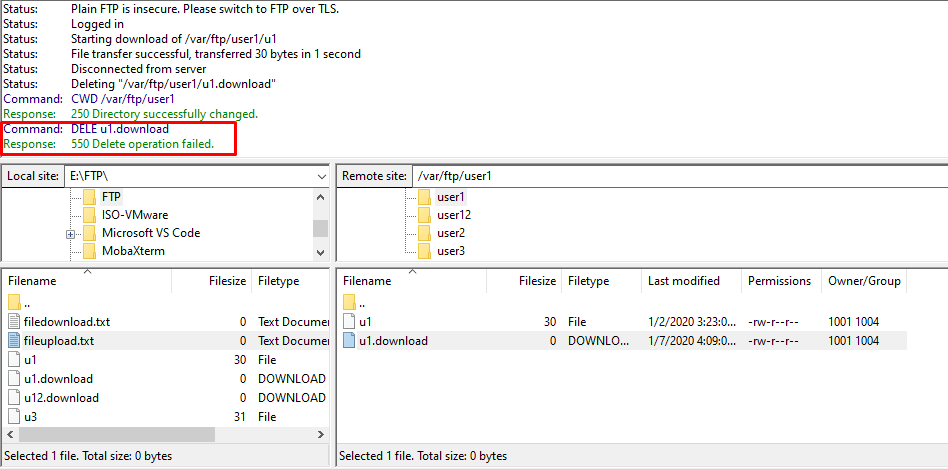This screenshot has width=948, height=469.
Task: Select remote file u1.download
Action: (x=622, y=341)
